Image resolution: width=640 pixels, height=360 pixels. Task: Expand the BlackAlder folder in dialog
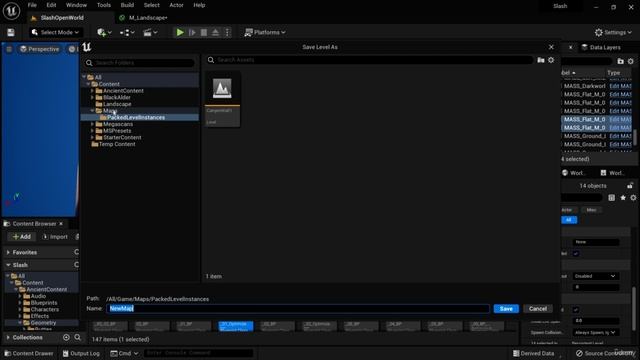click(x=92, y=98)
